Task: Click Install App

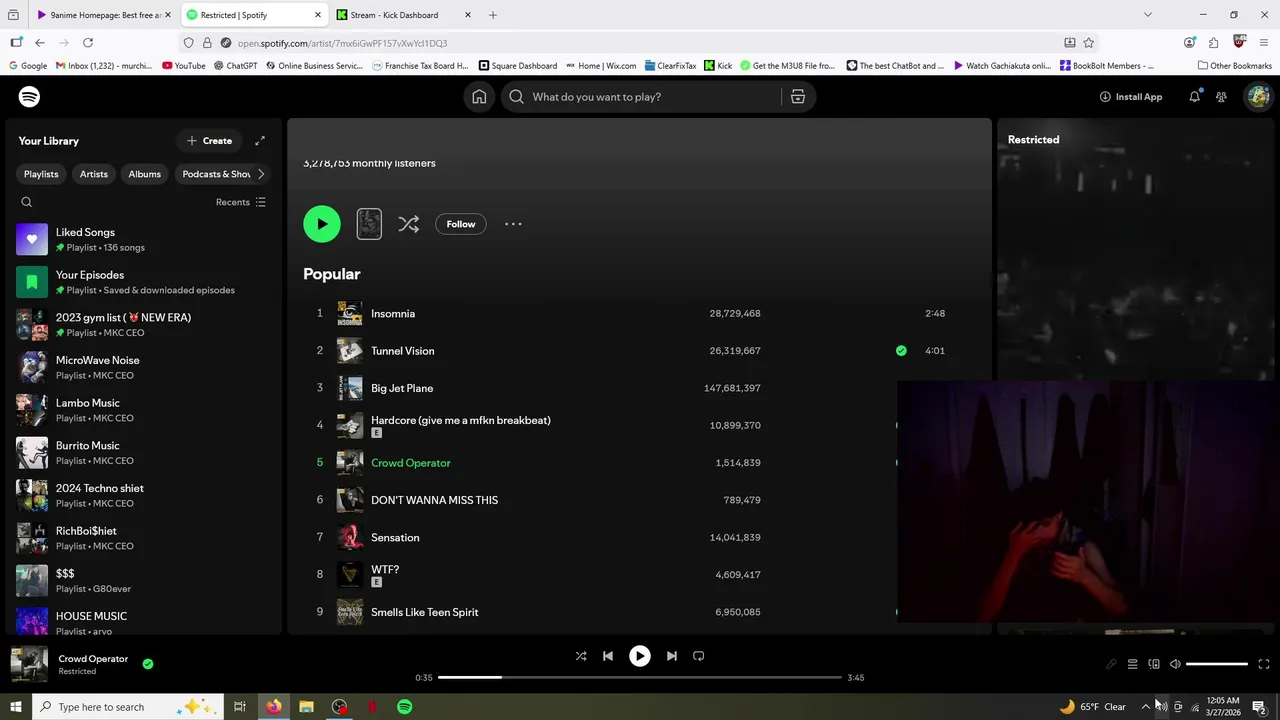Action: [x=1131, y=97]
